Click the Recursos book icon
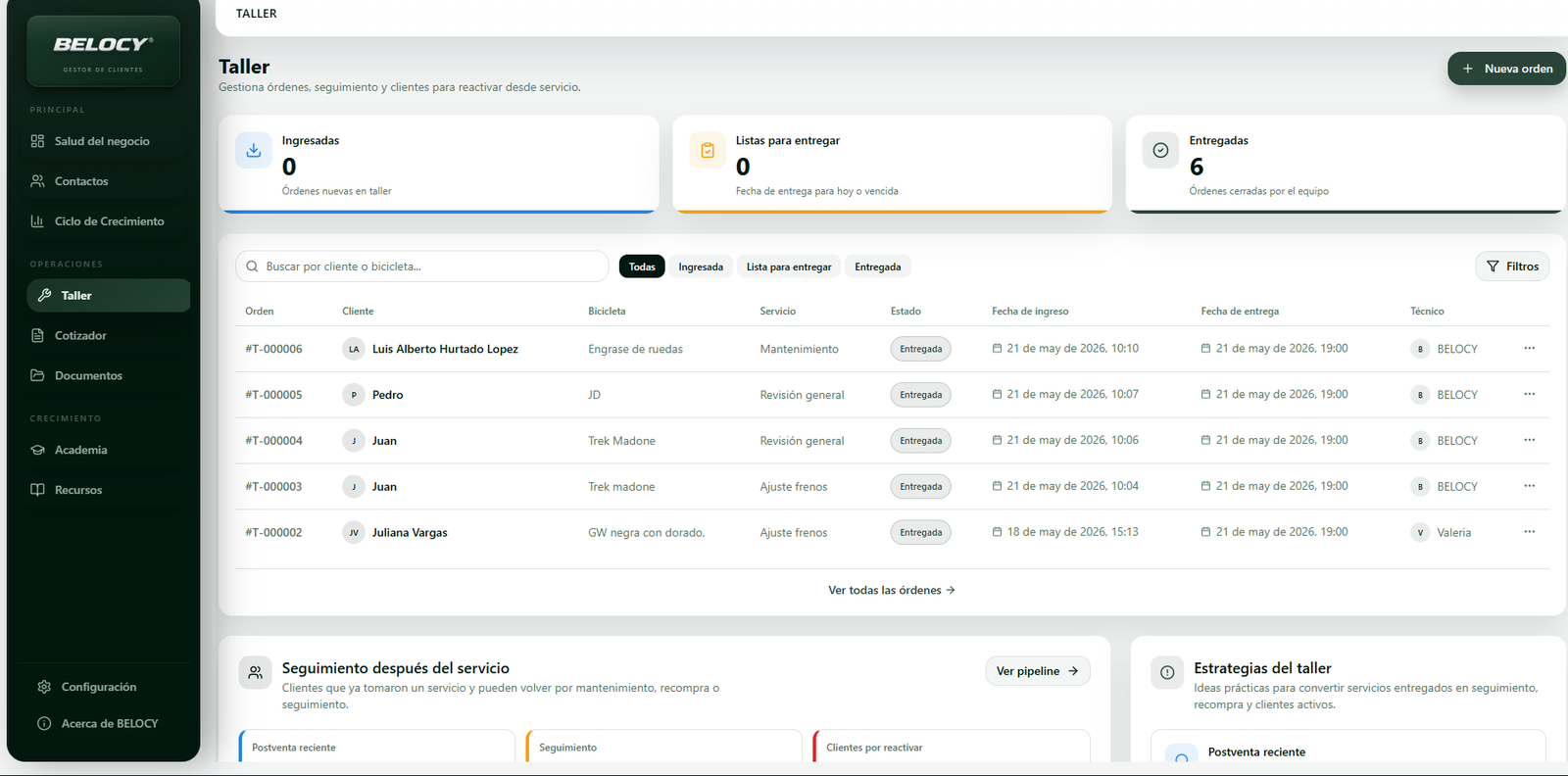This screenshot has width=1568, height=776. [37, 490]
